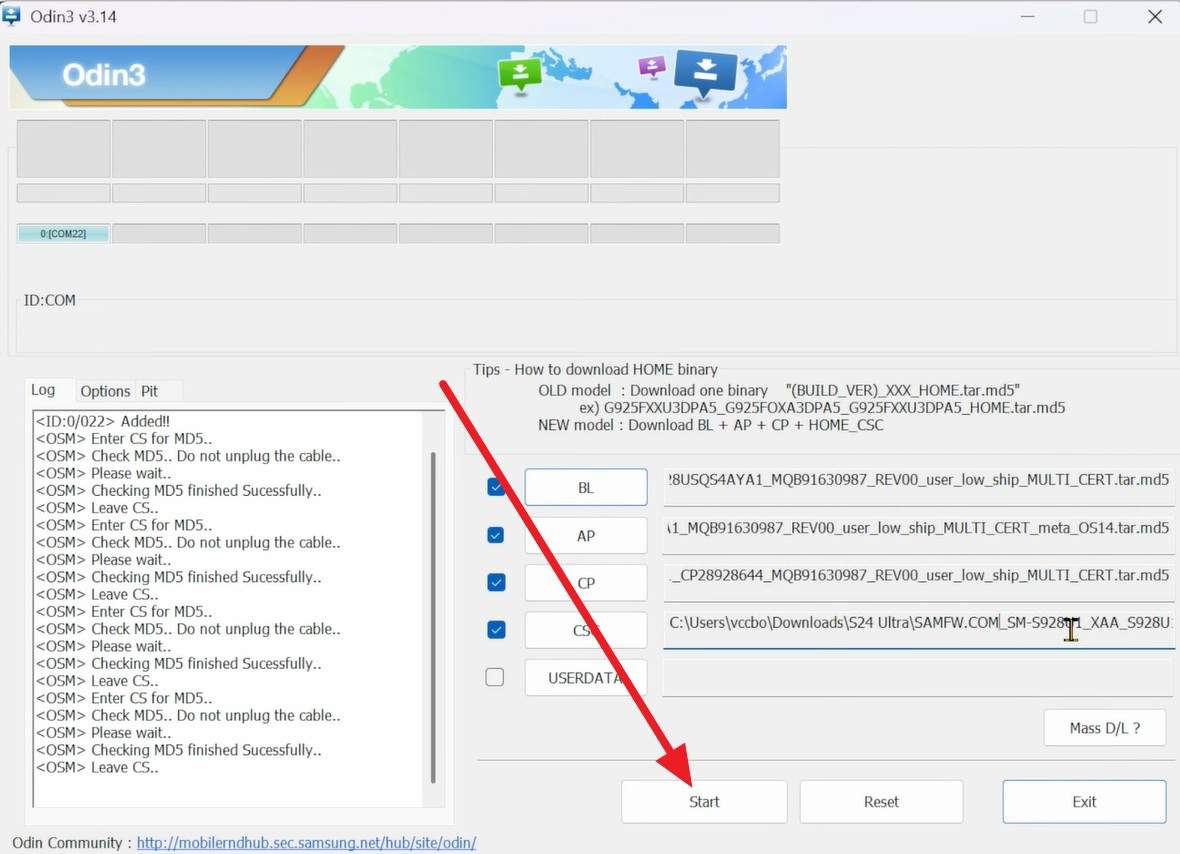Image resolution: width=1180 pixels, height=854 pixels.
Task: Uncheck the AP checkbox
Action: click(x=496, y=535)
